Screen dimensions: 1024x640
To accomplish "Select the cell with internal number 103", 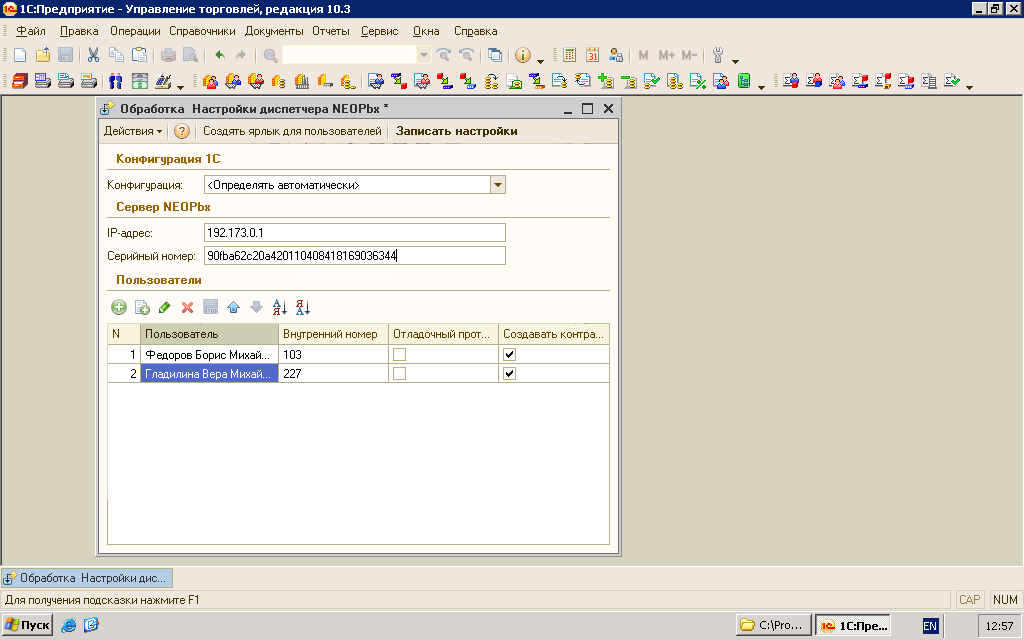I will [333, 355].
